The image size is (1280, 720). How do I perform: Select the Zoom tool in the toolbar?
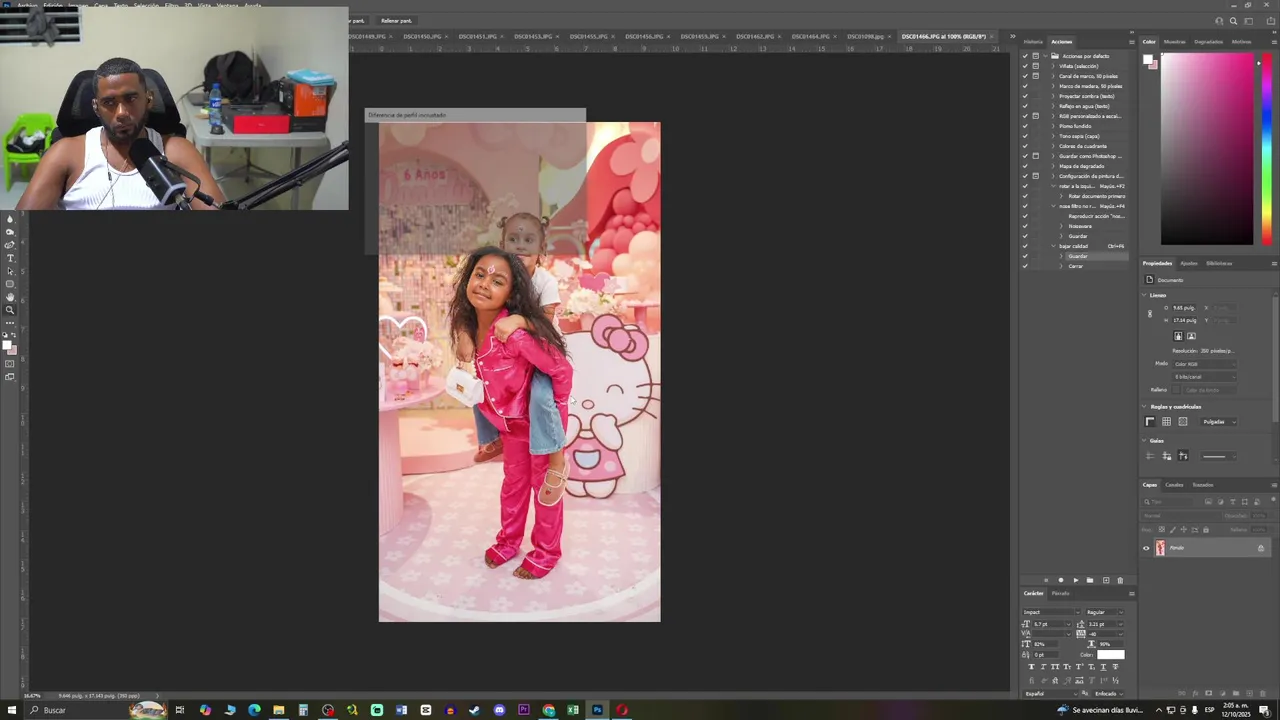coord(10,310)
